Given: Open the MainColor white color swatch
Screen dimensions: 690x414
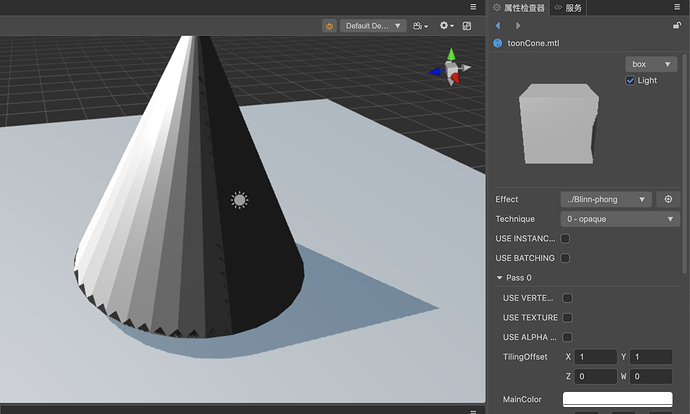Looking at the screenshot, I should click(617, 399).
